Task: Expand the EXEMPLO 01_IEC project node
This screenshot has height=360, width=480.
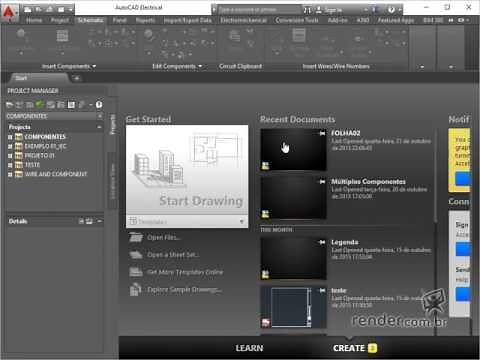Action: pos(10,146)
